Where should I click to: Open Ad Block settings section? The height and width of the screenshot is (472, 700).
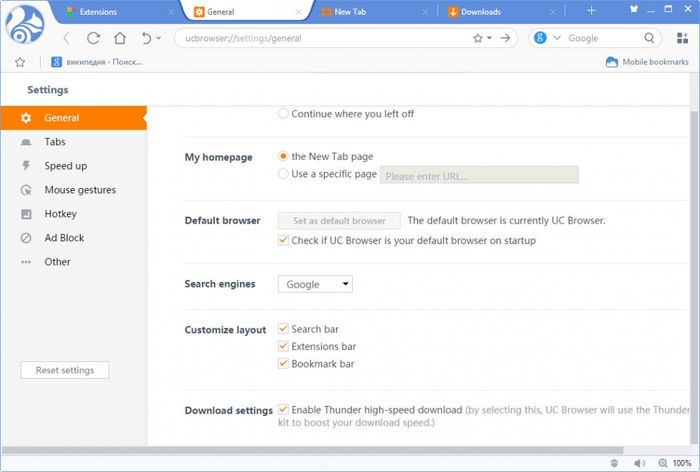pyautogui.click(x=74, y=238)
